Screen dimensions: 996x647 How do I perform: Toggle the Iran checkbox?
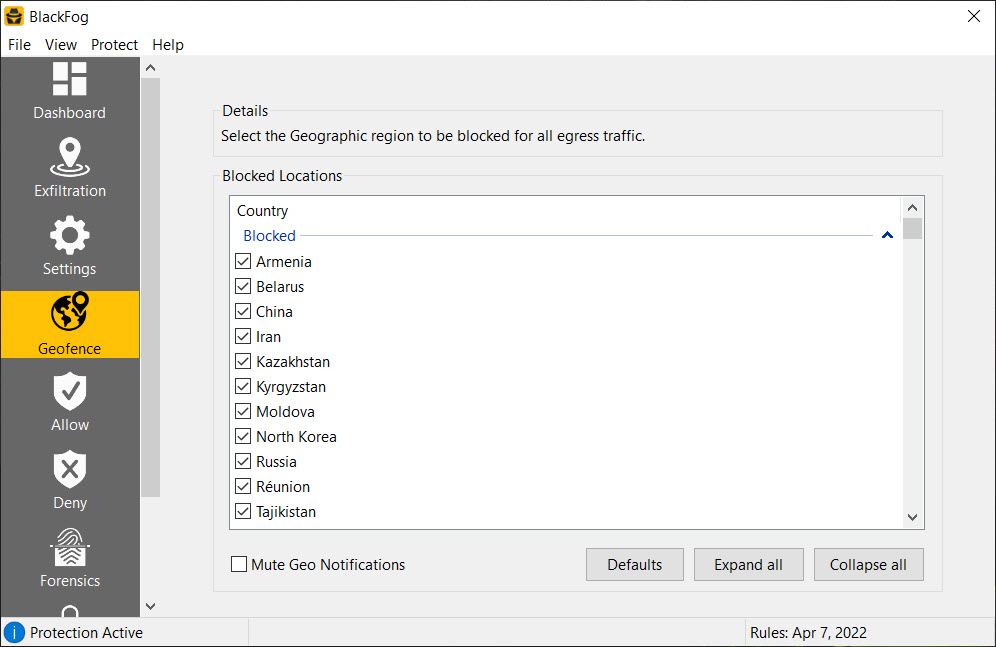243,337
